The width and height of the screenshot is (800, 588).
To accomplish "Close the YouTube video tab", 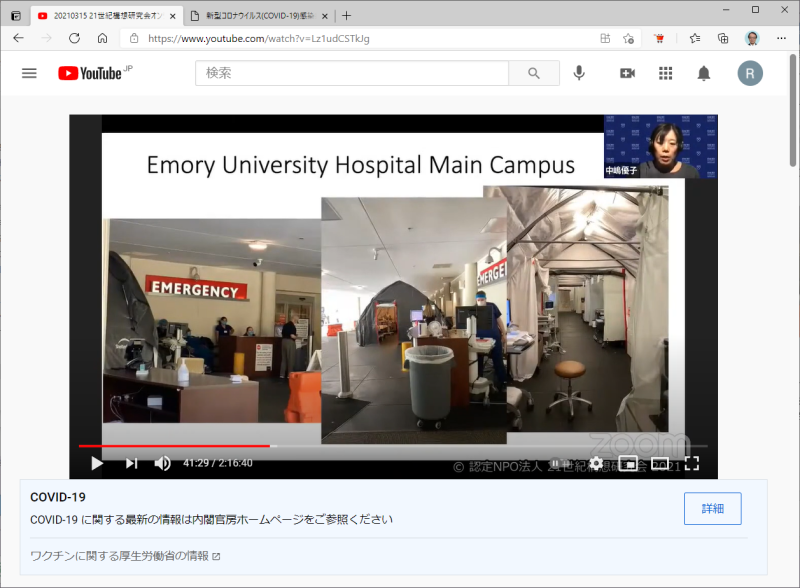I will [172, 16].
